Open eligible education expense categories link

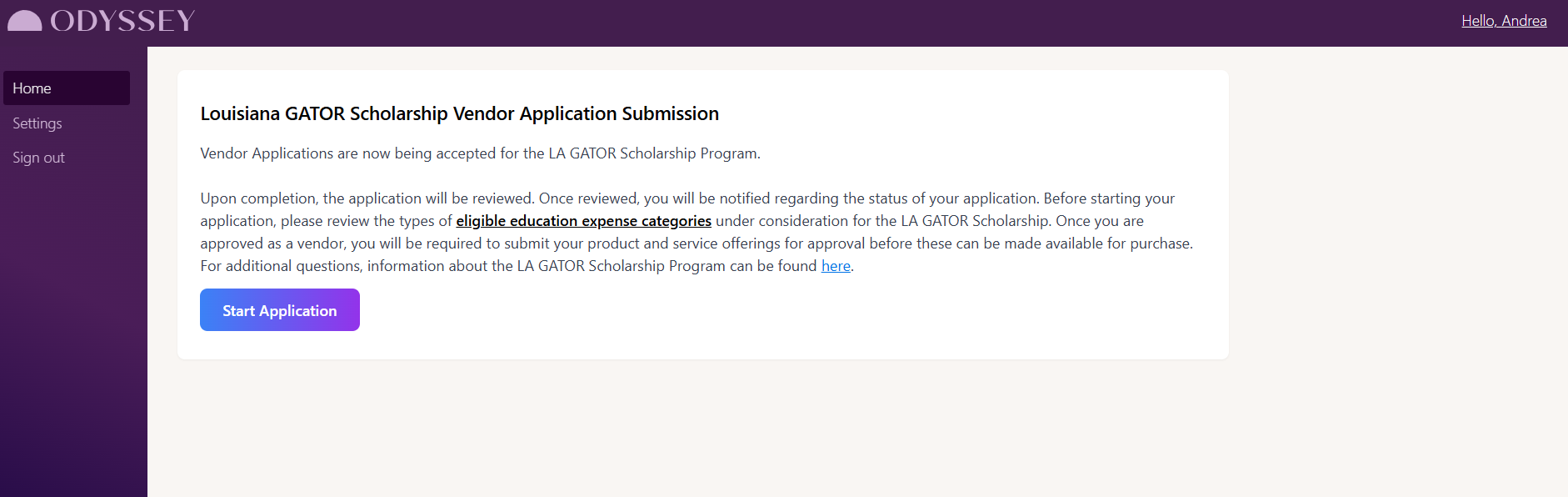583,221
